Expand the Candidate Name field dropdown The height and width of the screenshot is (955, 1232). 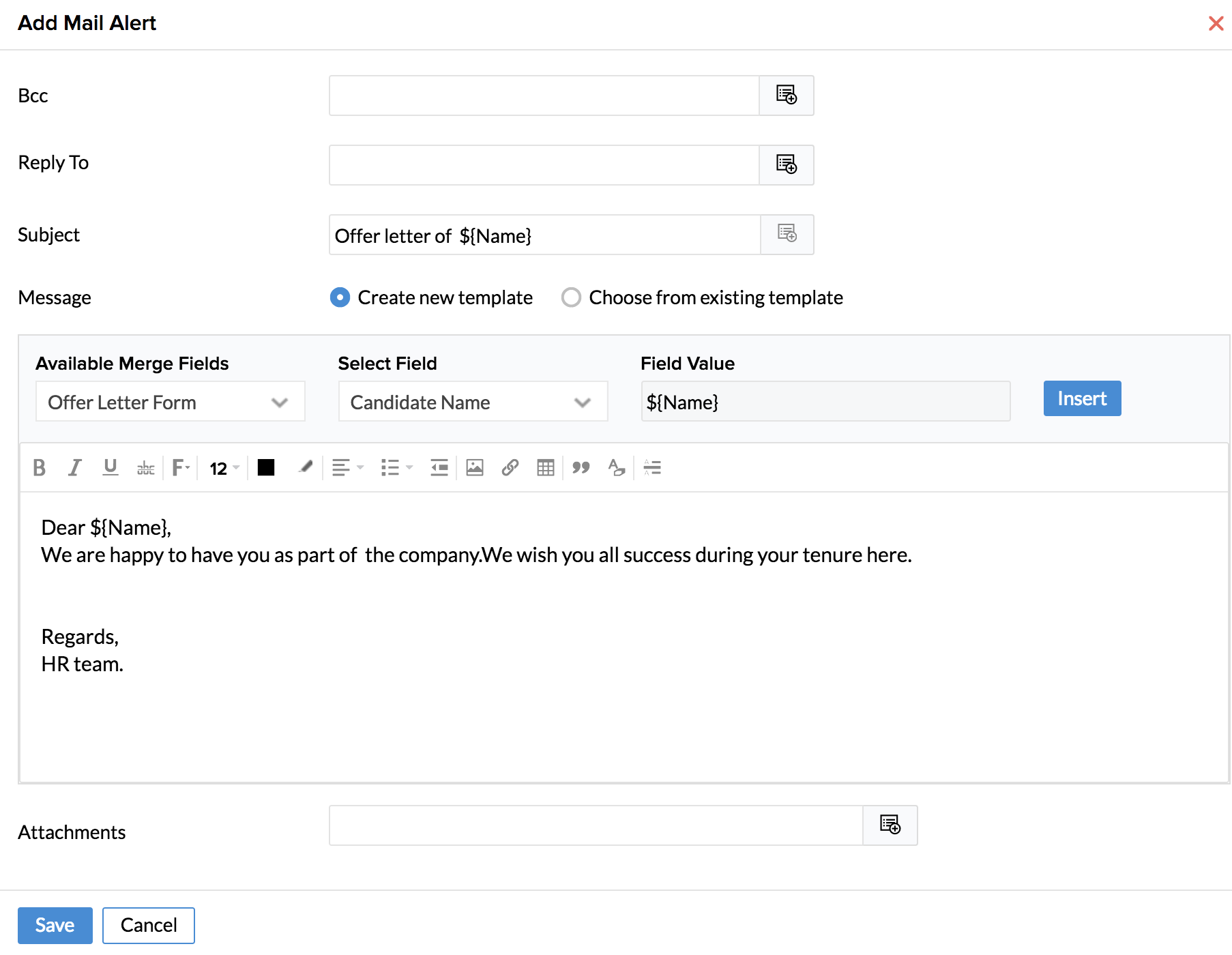472,402
